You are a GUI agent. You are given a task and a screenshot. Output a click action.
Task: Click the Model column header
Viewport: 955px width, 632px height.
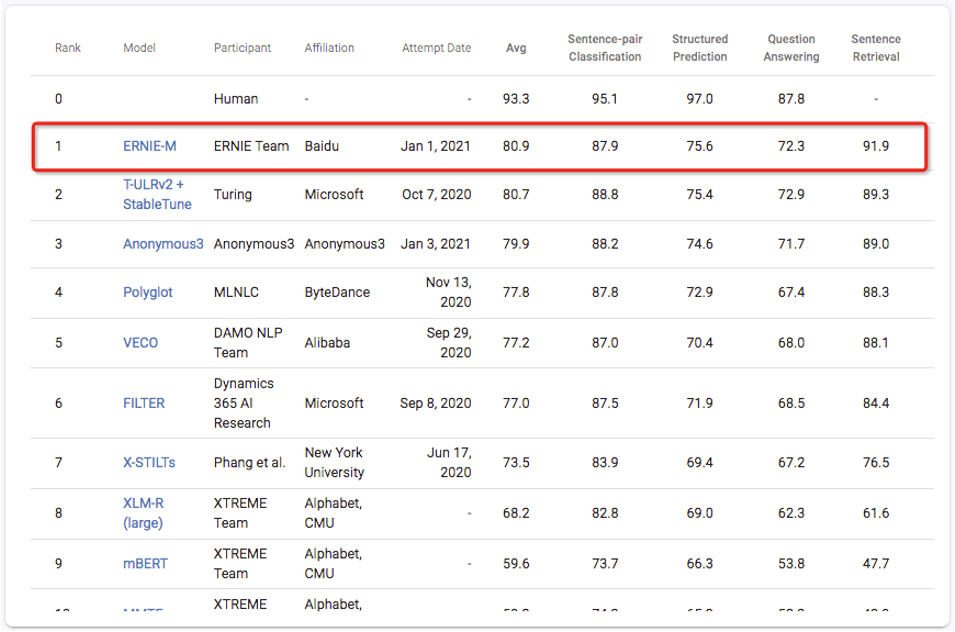click(139, 48)
